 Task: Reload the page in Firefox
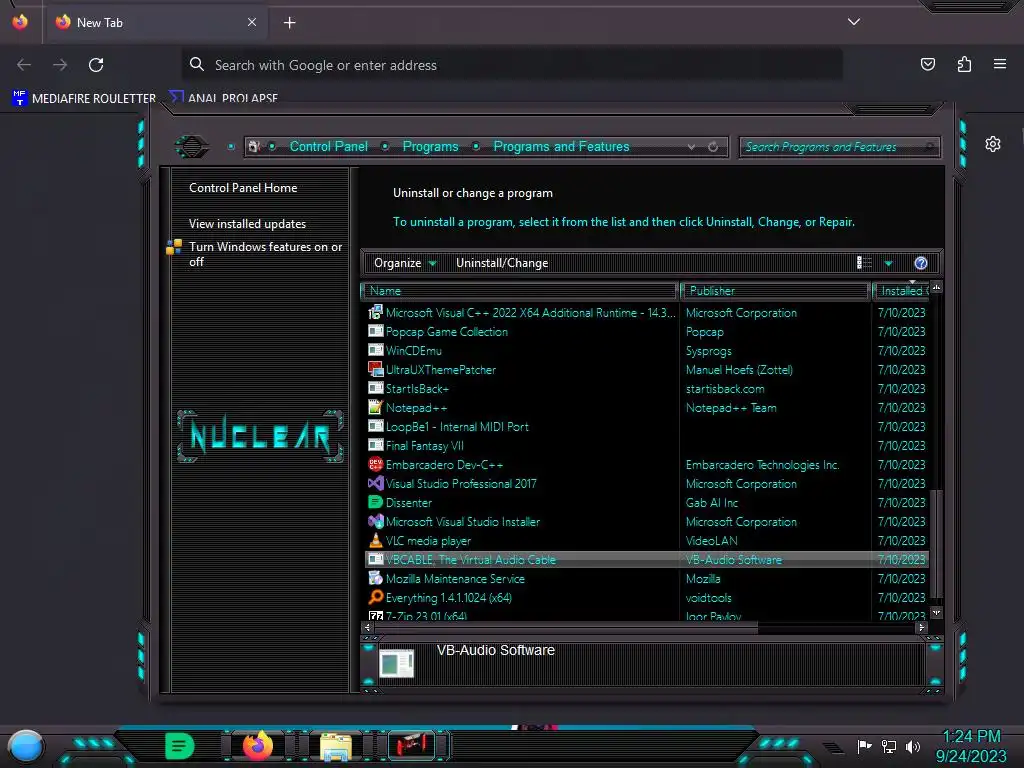click(96, 65)
